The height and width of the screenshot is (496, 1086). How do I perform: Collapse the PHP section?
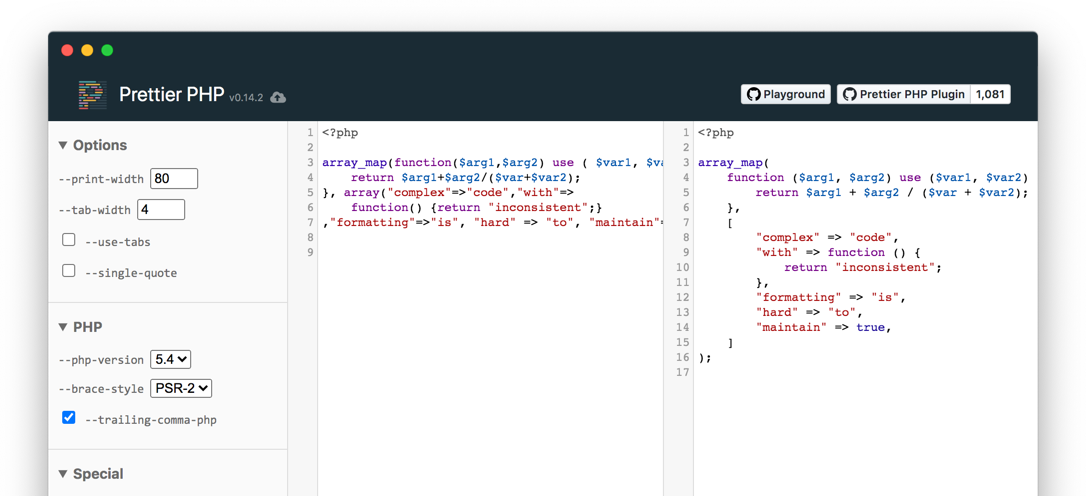pos(80,327)
